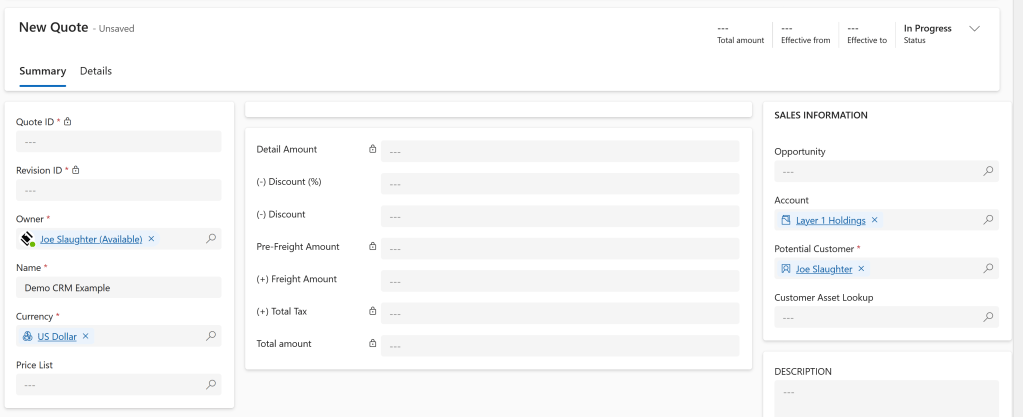This screenshot has width=1023, height=417.
Task: Click the Effective to header field
Action: (867, 34)
